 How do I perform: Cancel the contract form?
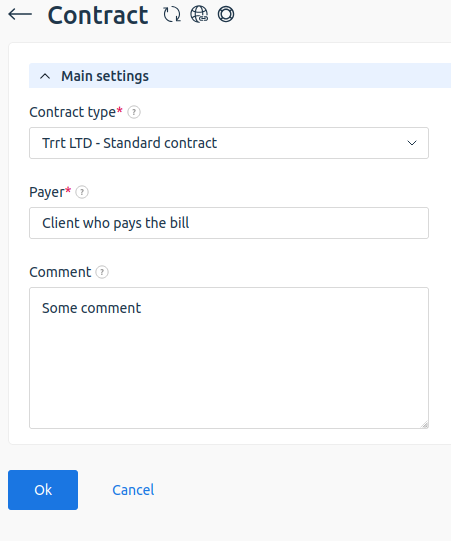click(x=133, y=490)
